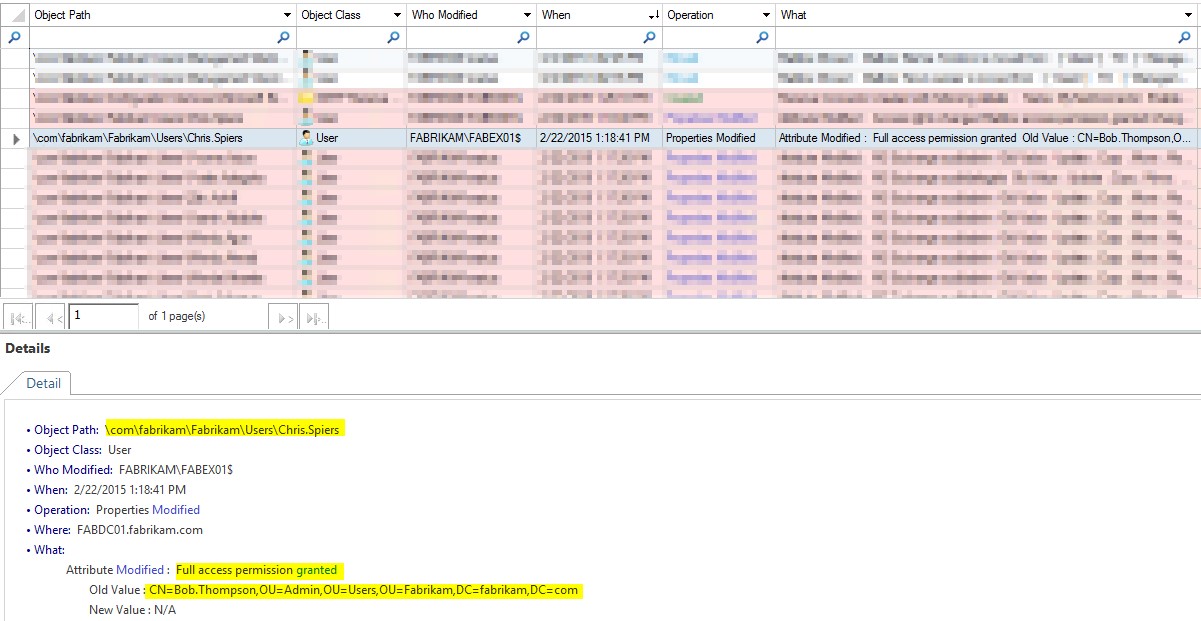Click the filter search icon under Who Modified
The image size is (1201, 621).
click(523, 37)
